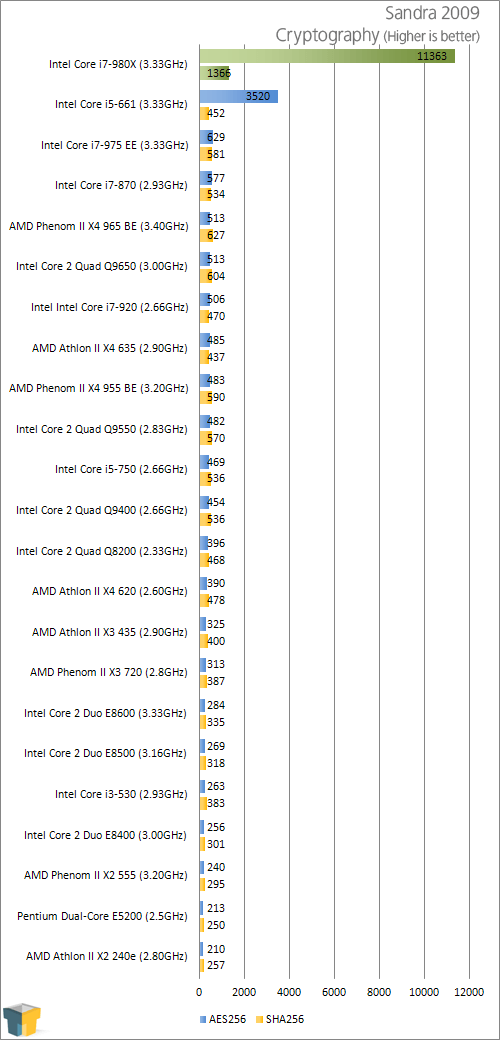This screenshot has width=500, height=1040.
Task: Click the Cryptography subtitle text
Action: click(x=328, y=35)
